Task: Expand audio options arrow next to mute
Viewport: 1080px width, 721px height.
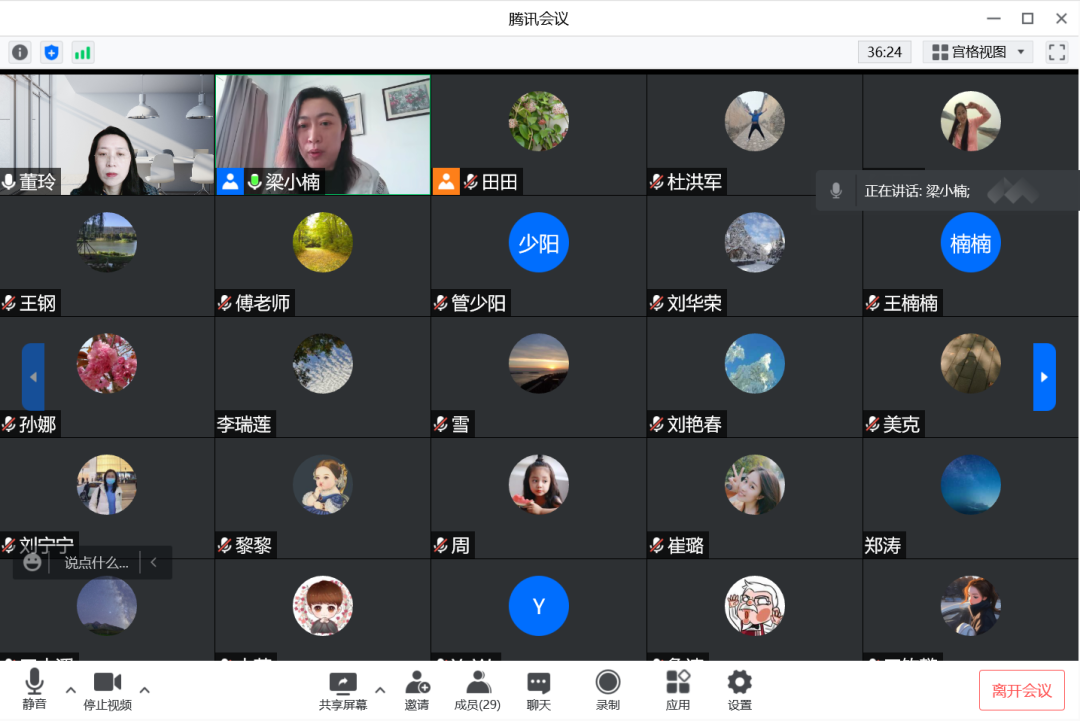Action: [x=70, y=690]
